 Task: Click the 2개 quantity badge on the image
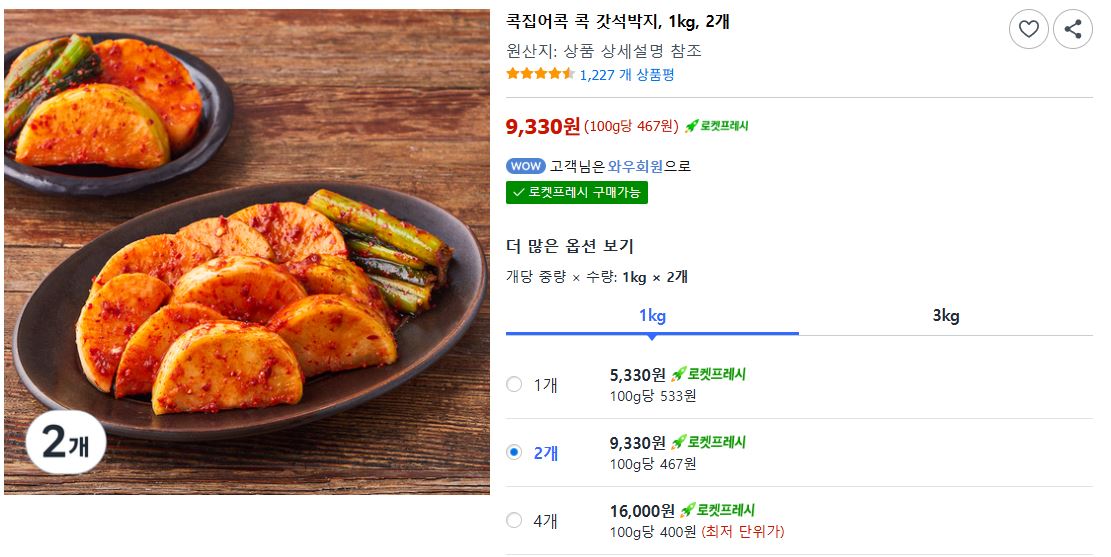pyautogui.click(x=66, y=442)
